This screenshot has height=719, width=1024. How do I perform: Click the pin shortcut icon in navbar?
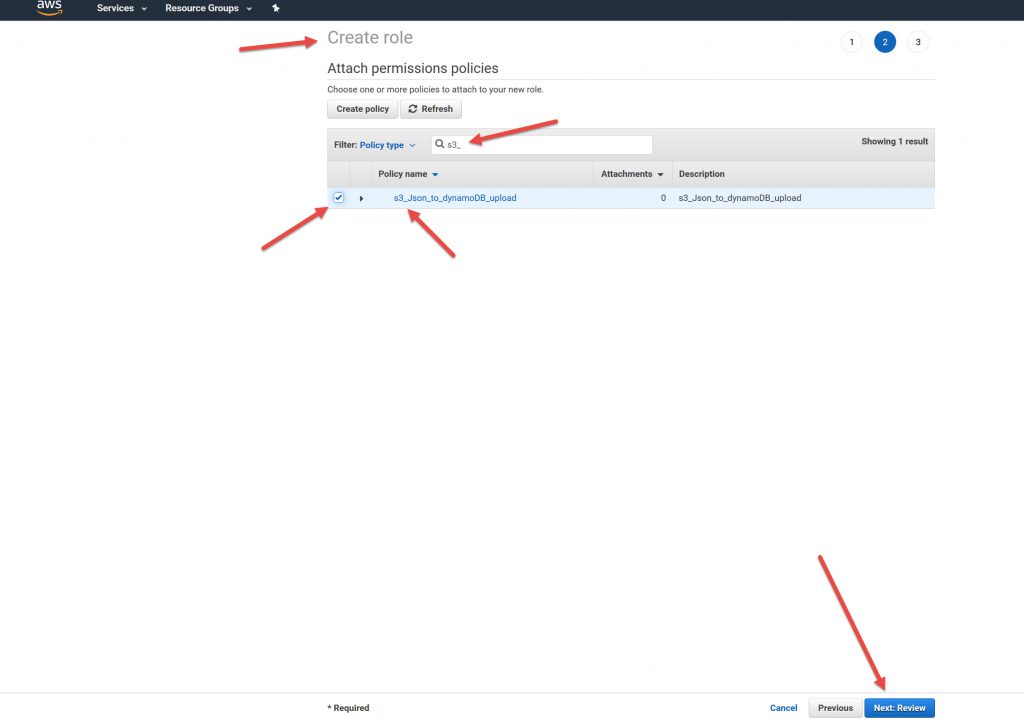coord(276,8)
